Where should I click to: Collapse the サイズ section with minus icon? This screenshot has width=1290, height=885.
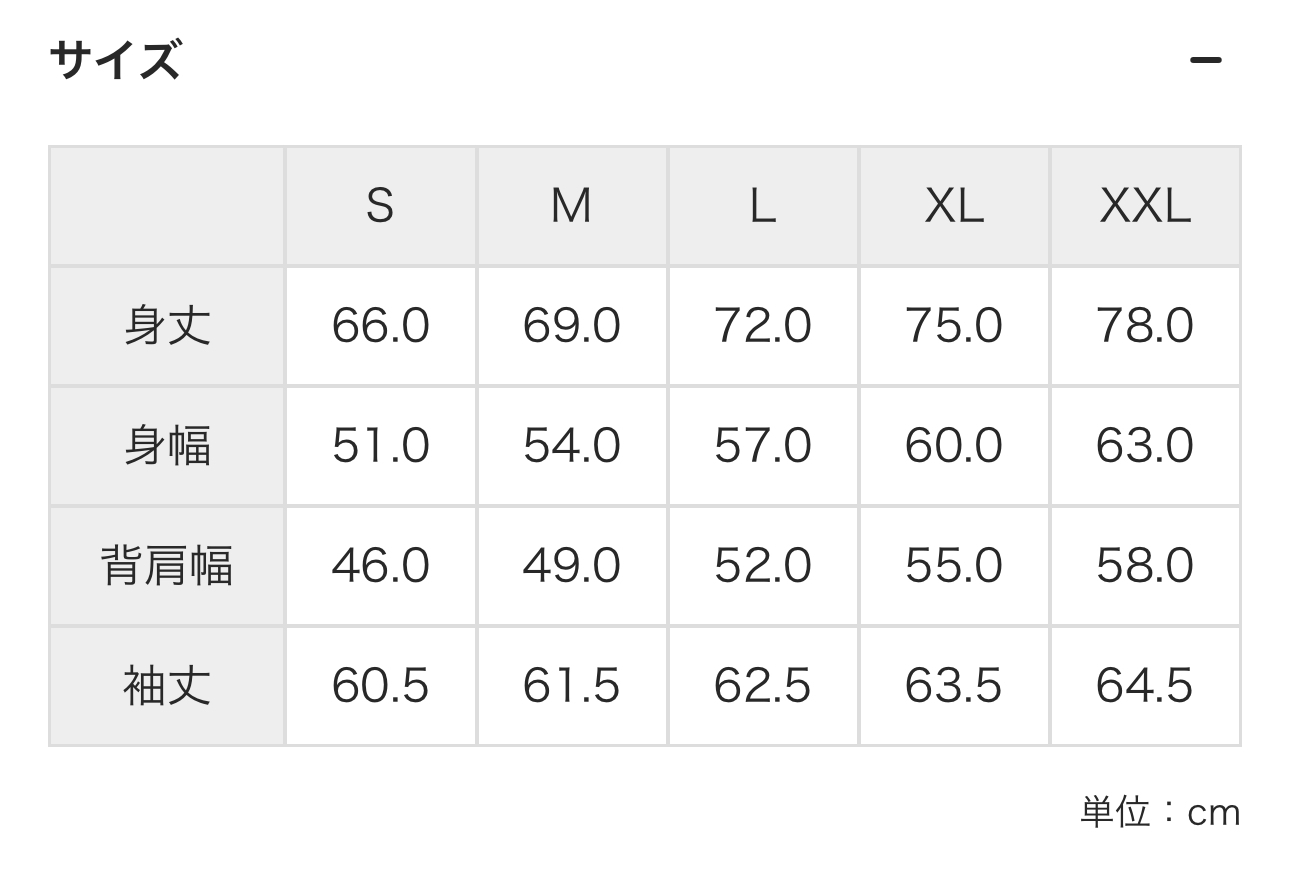click(x=1205, y=61)
